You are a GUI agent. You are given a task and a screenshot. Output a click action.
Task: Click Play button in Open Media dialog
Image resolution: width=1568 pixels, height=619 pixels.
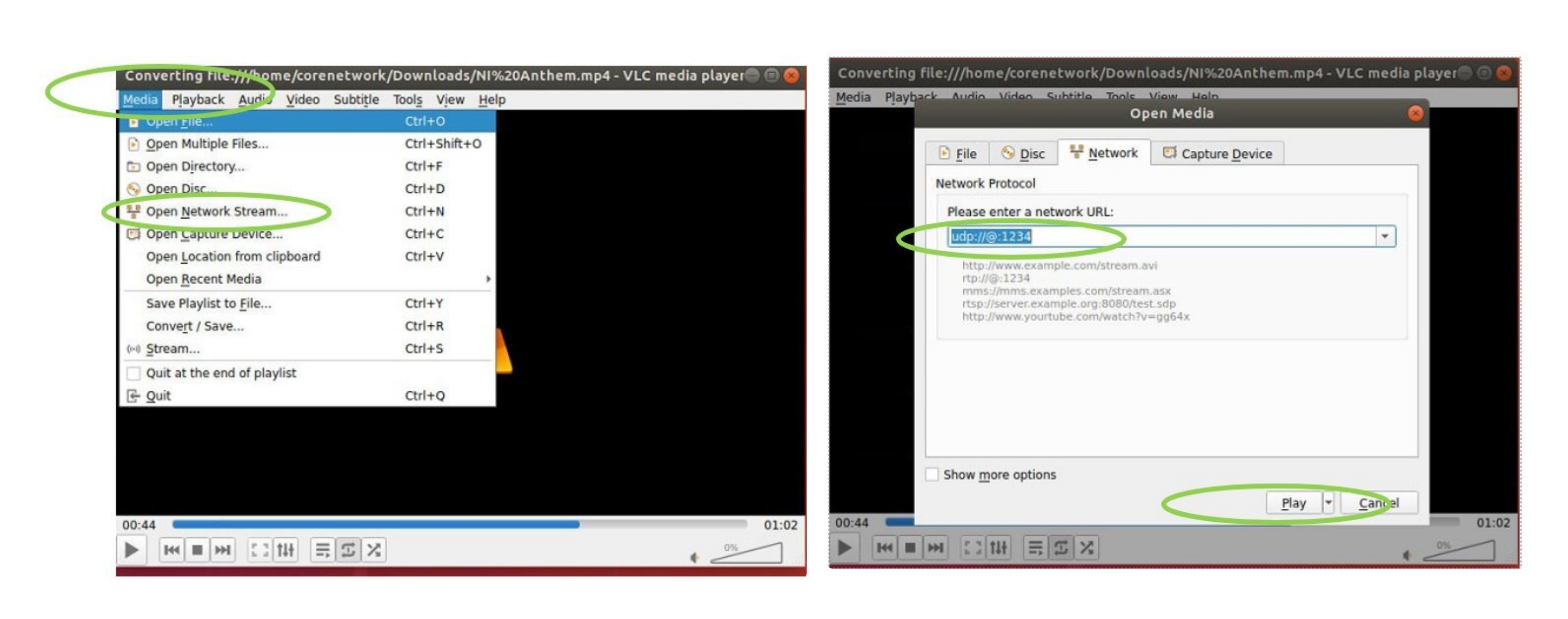coord(1293,503)
